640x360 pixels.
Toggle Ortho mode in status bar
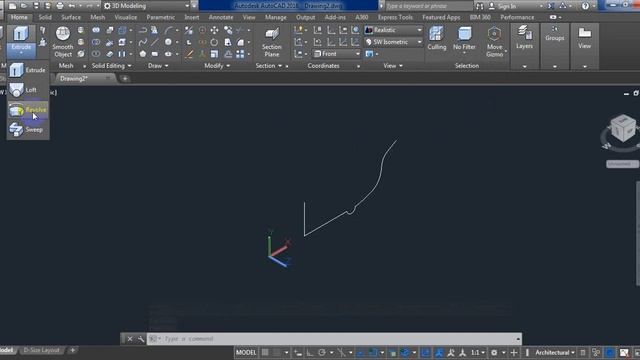310,352
